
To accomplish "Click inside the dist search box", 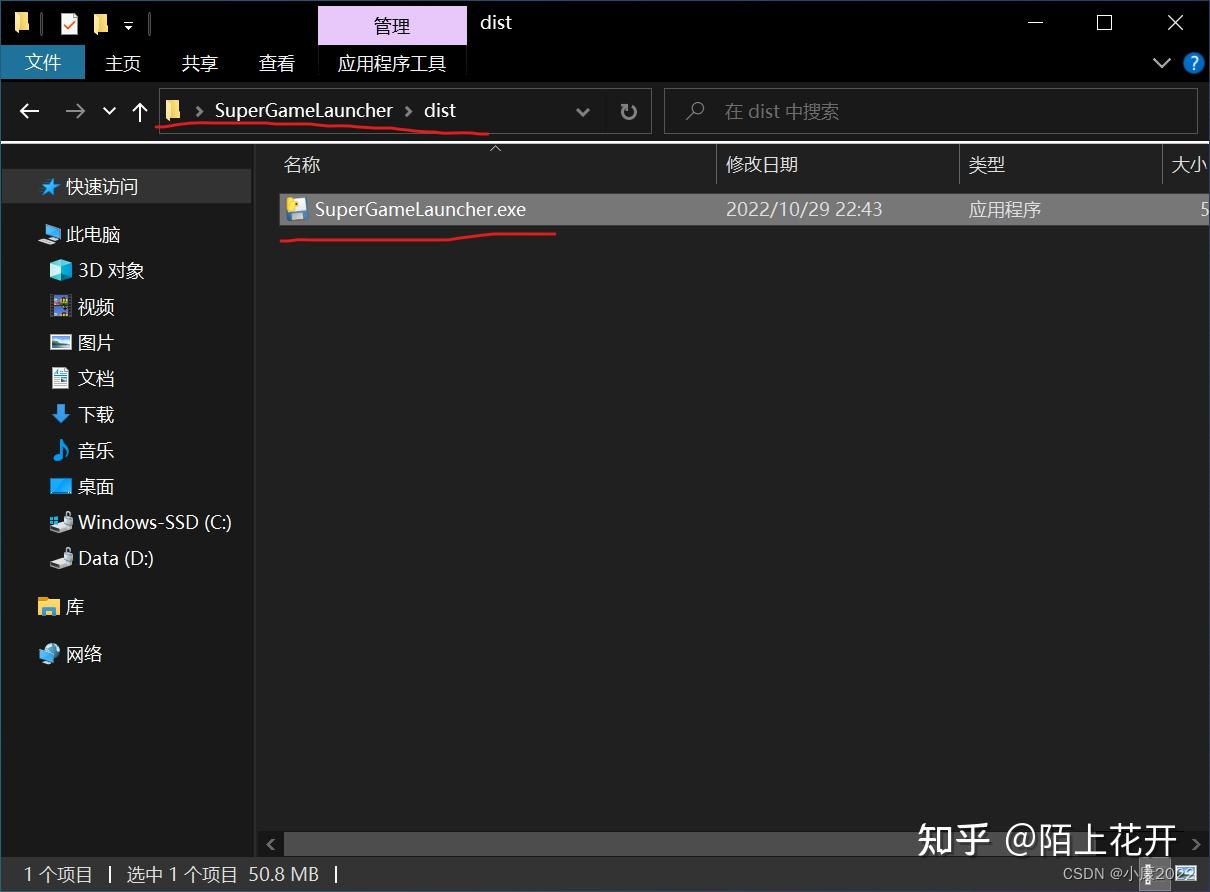I will pyautogui.click(x=930, y=111).
